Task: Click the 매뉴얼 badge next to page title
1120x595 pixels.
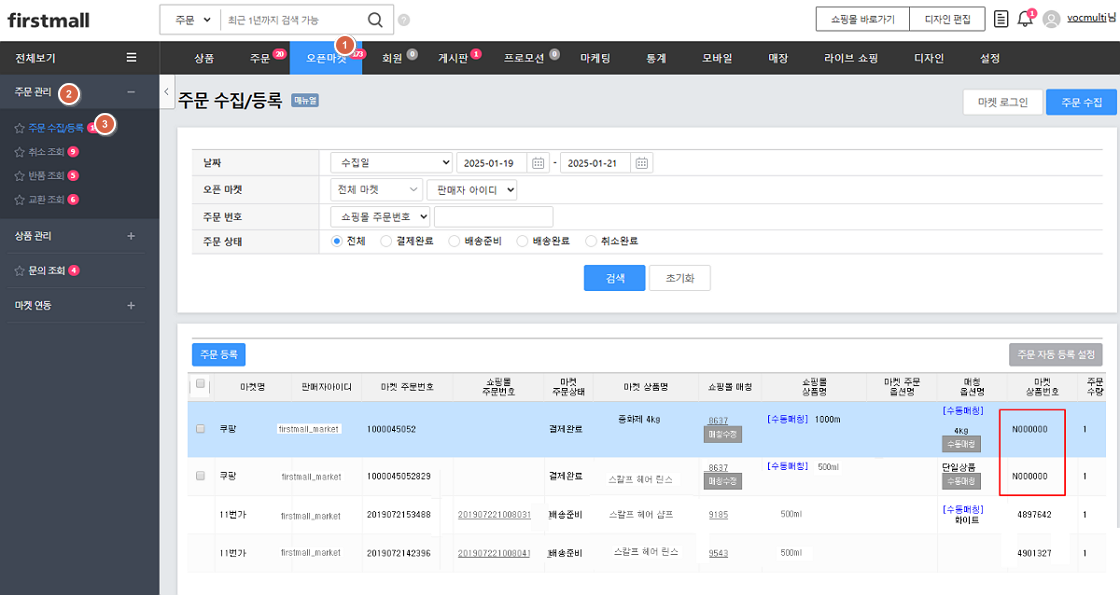Action: pyautogui.click(x=305, y=101)
